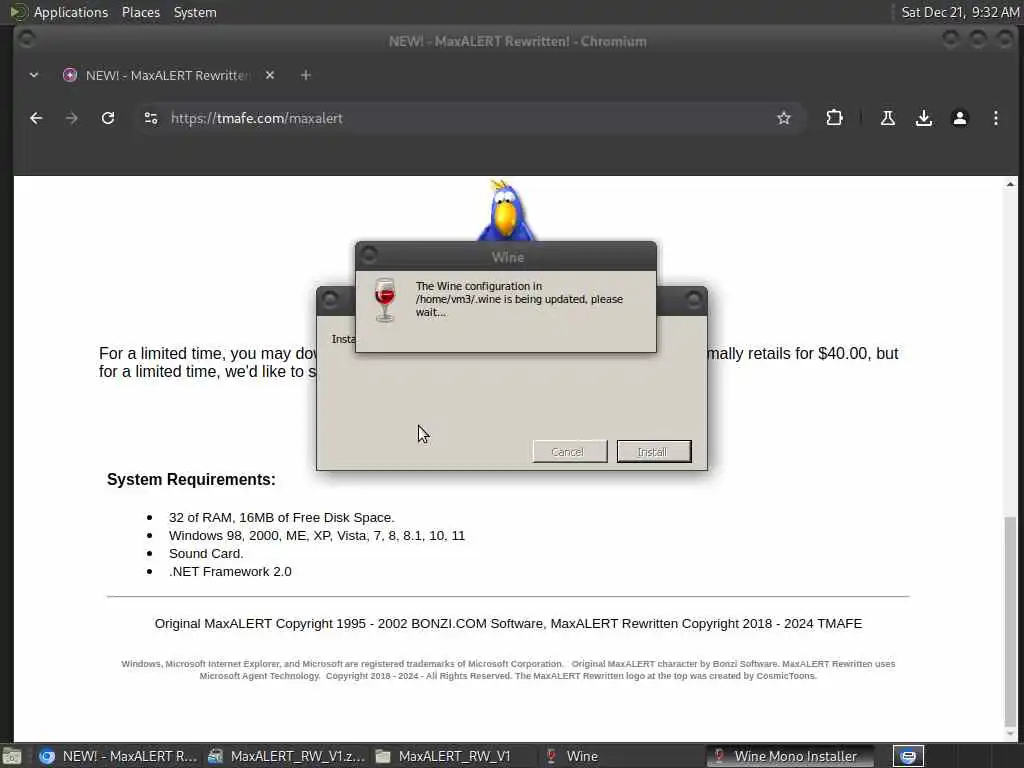Image resolution: width=1024 pixels, height=768 pixels.
Task: Click 'System Requirements:' heading
Action: [191, 479]
